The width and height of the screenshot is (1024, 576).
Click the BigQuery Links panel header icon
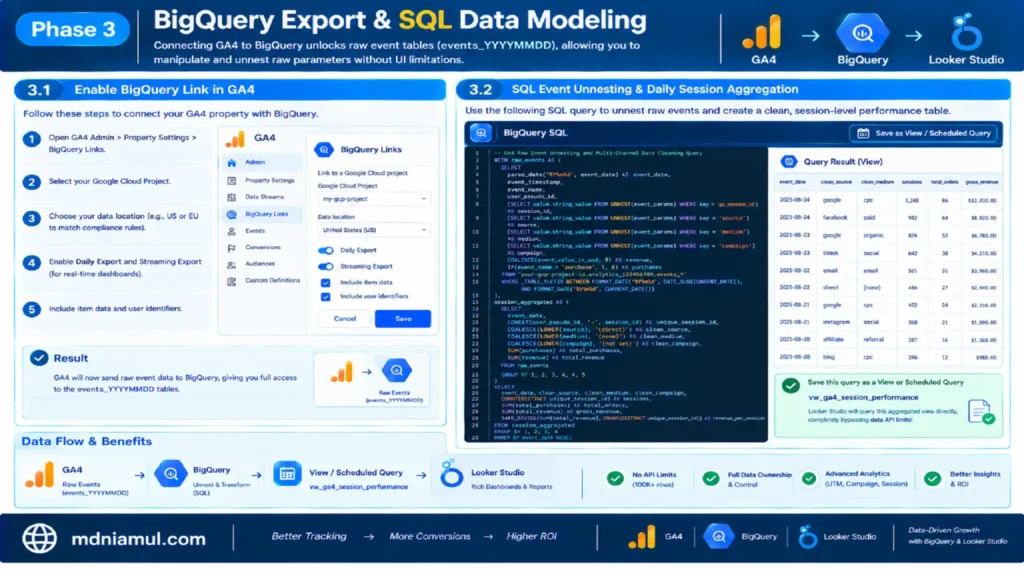[x=324, y=150]
